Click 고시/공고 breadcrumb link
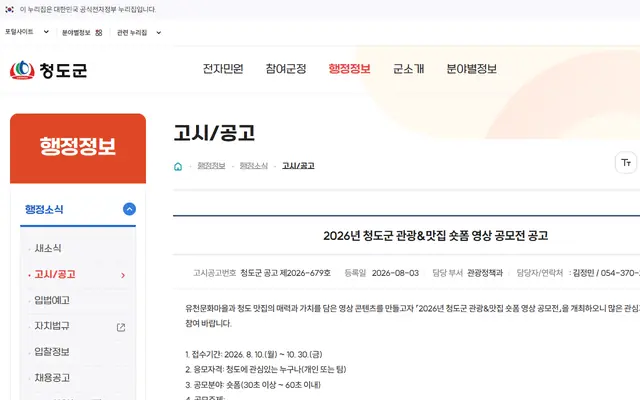Viewport: 640px width, 400px height. [298, 166]
